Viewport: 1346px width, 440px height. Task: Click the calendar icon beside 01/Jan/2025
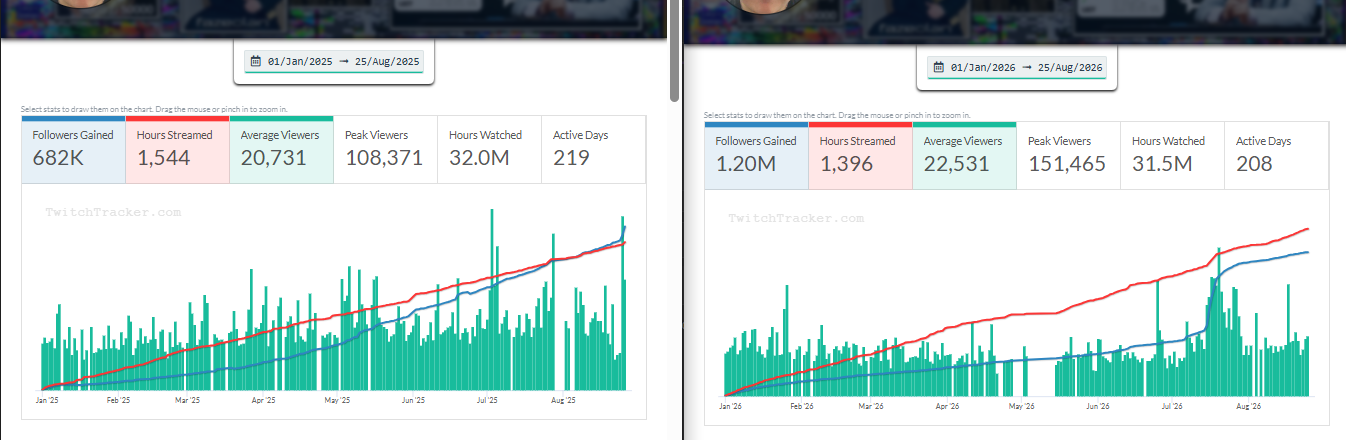pos(256,62)
